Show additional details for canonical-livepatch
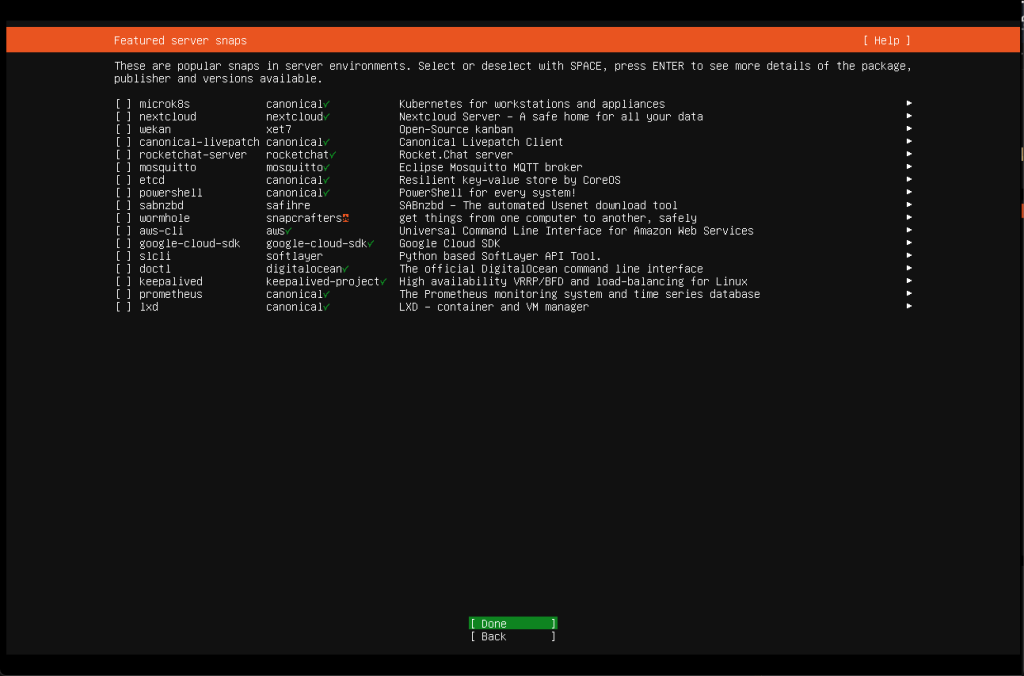 click(909, 141)
